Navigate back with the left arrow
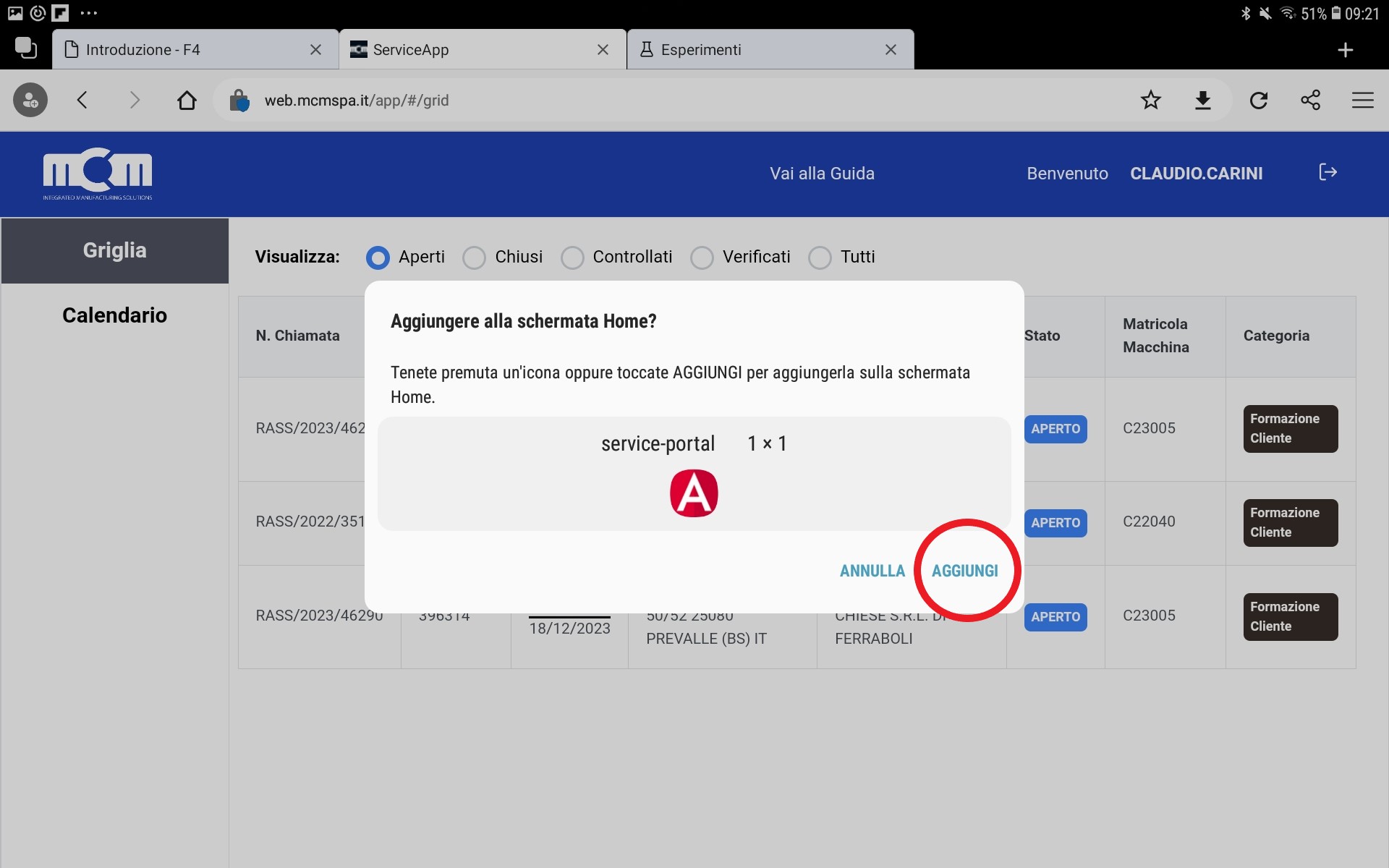The width and height of the screenshot is (1389, 868). click(82, 100)
